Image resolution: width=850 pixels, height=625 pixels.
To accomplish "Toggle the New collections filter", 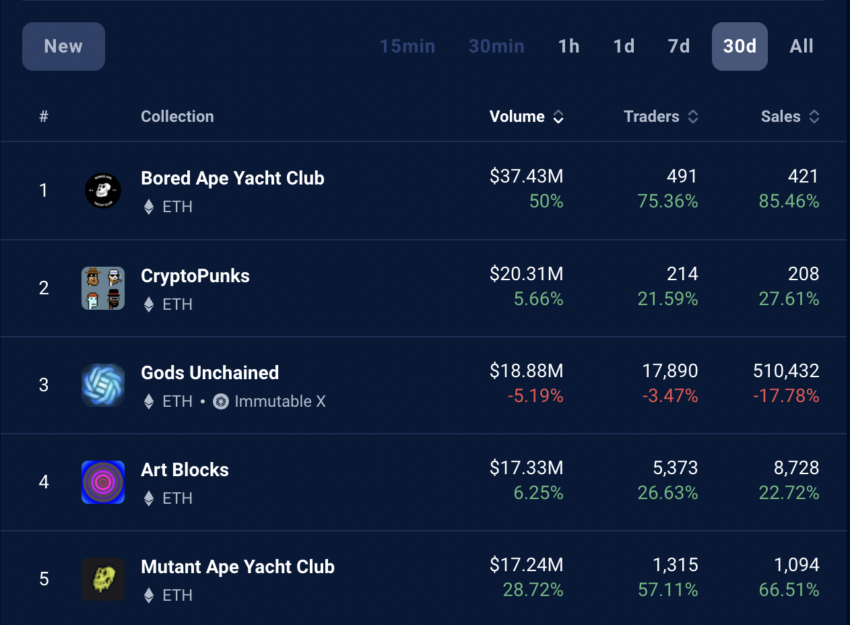I will 63,47.
